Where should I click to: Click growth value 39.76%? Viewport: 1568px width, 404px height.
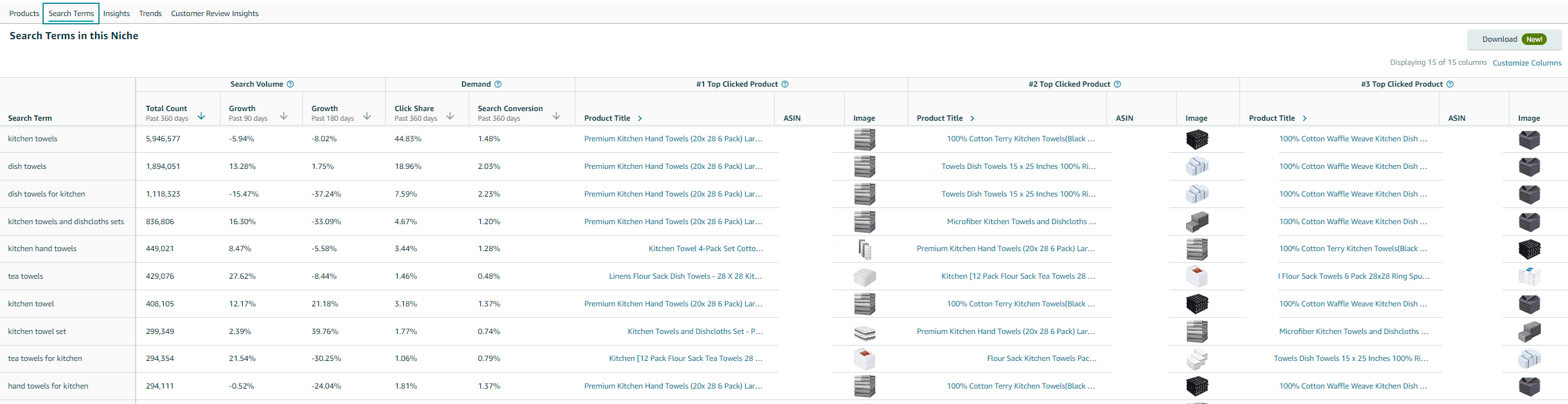coord(325,331)
